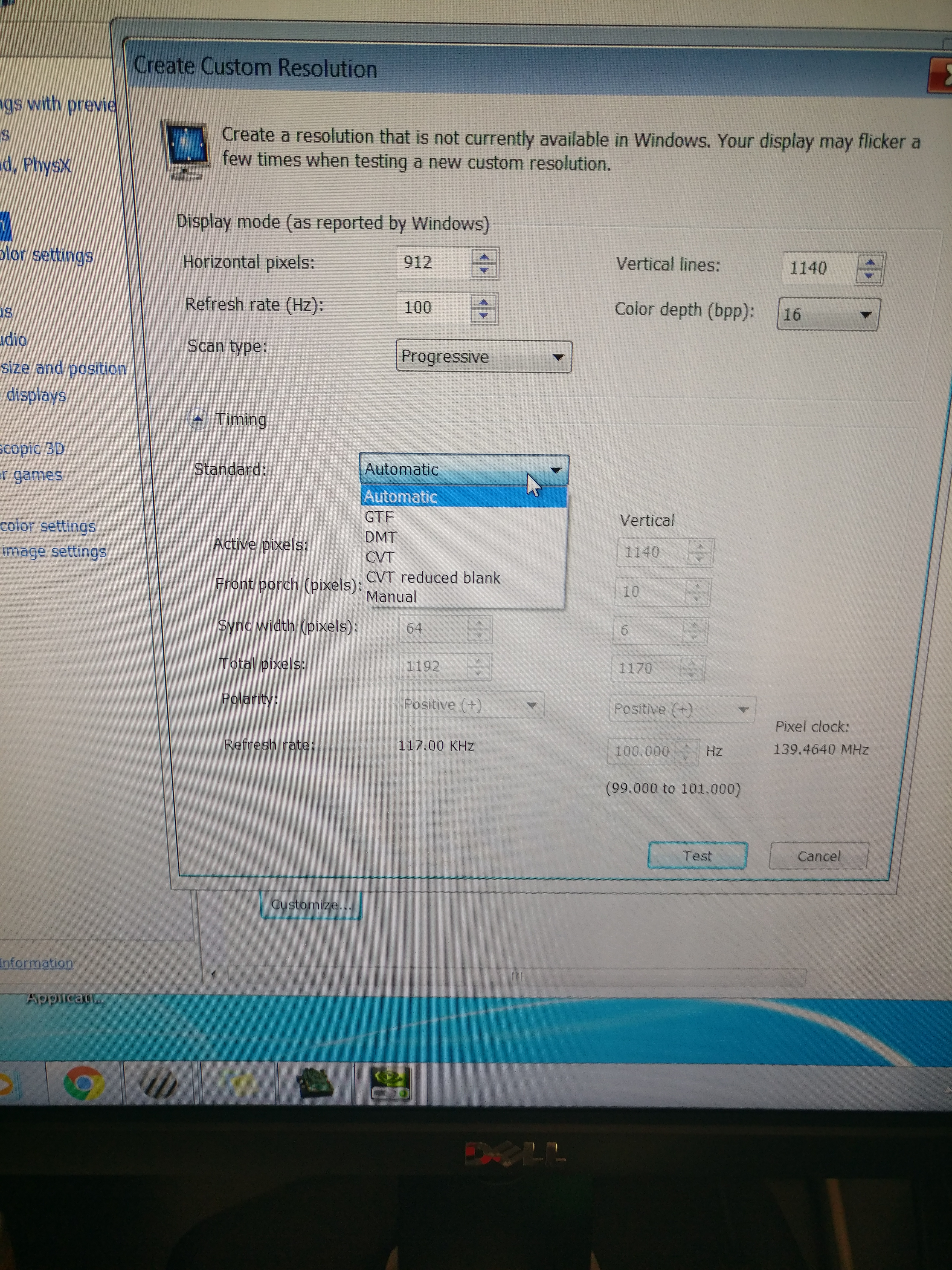Click the Cancel button
The image size is (952, 1270).
click(x=818, y=856)
